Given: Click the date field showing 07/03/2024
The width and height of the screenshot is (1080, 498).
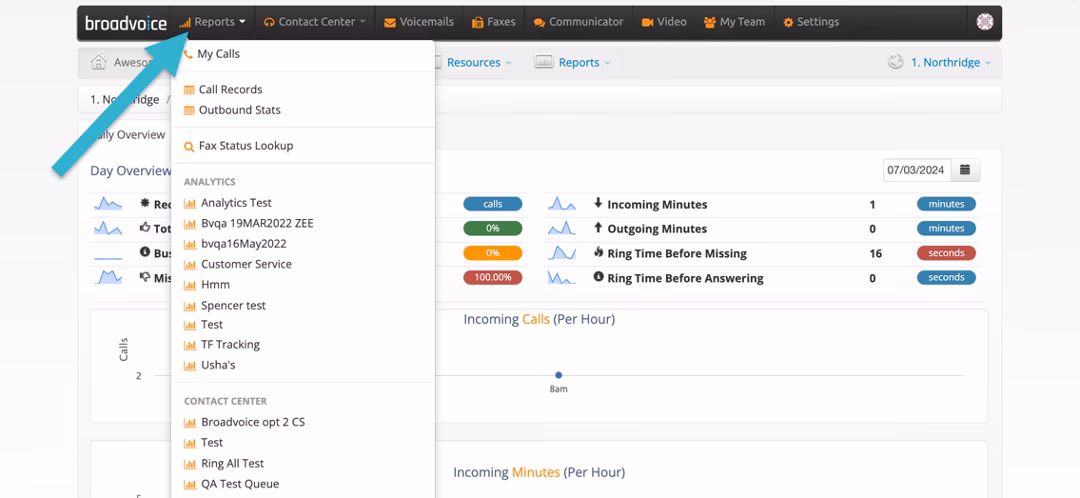Looking at the screenshot, I should pos(915,170).
